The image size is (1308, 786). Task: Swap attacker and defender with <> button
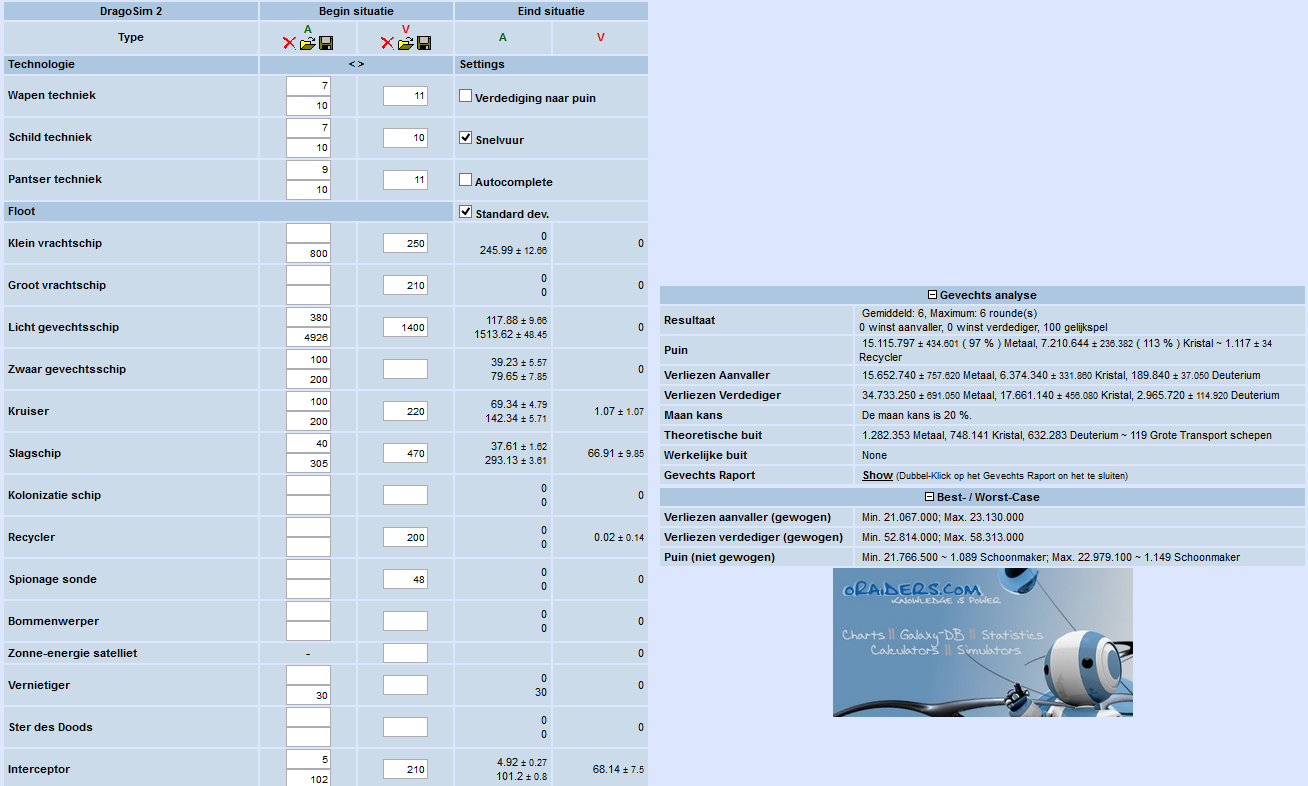coord(356,64)
